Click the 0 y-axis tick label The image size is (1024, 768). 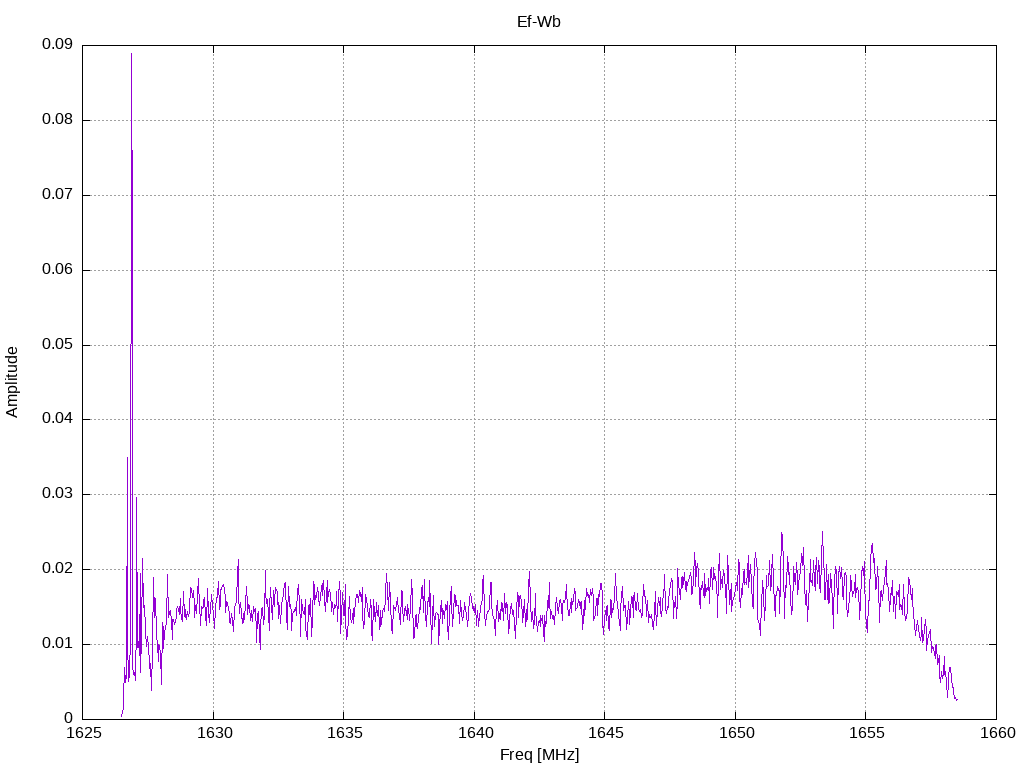click(69, 719)
